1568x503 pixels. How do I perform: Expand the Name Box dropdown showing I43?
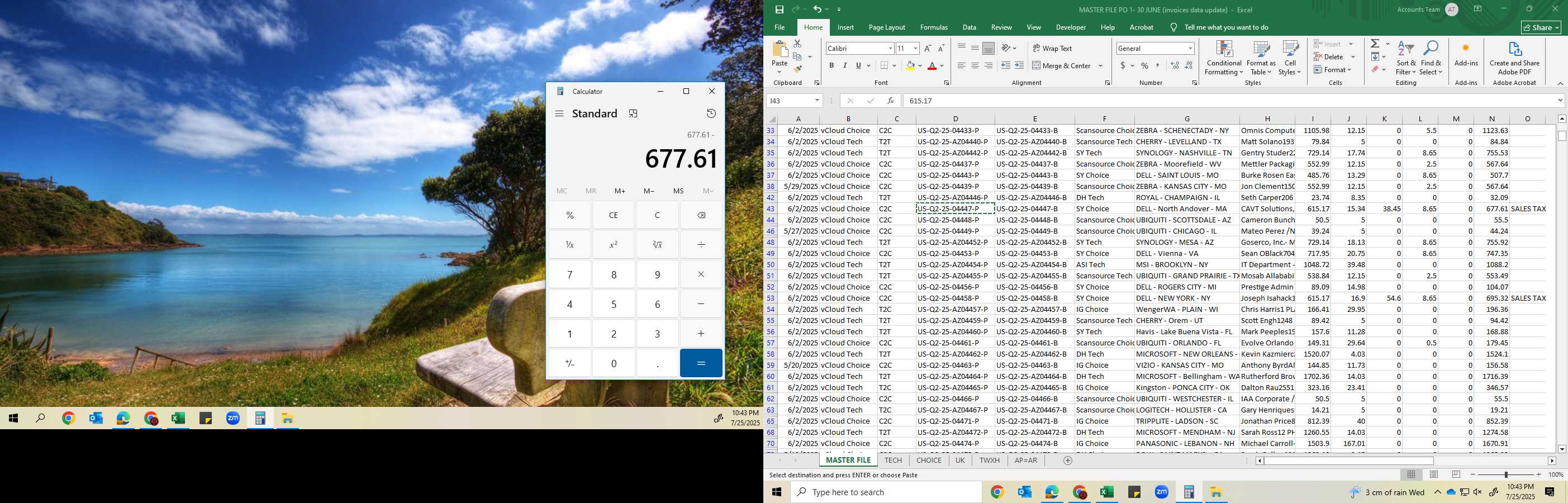click(x=817, y=101)
